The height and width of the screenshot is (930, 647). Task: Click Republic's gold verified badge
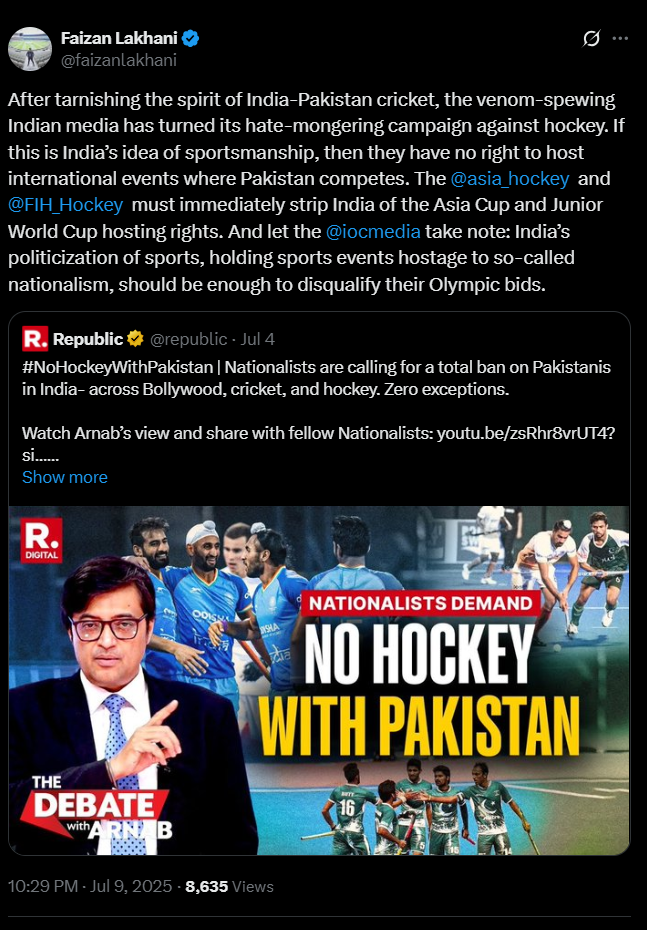(x=135, y=339)
